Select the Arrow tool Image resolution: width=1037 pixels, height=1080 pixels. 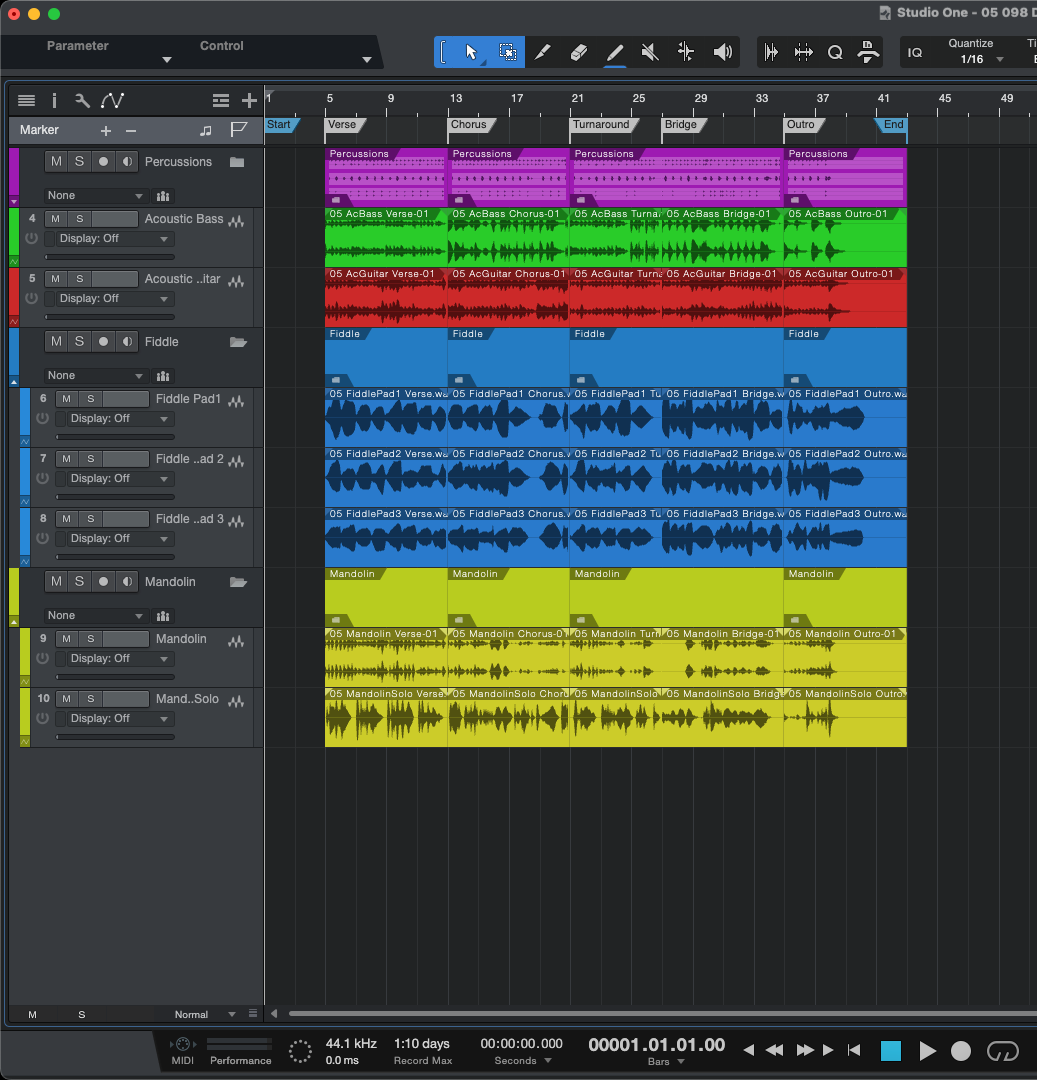point(471,52)
